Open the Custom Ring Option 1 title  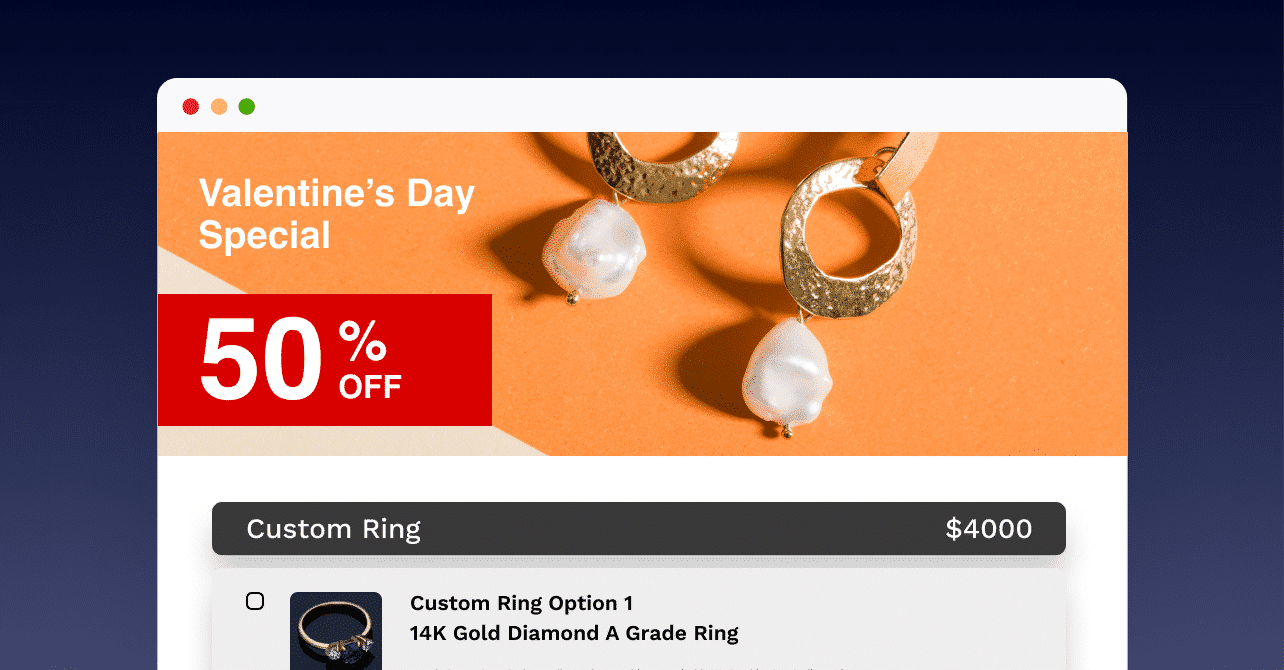click(521, 603)
